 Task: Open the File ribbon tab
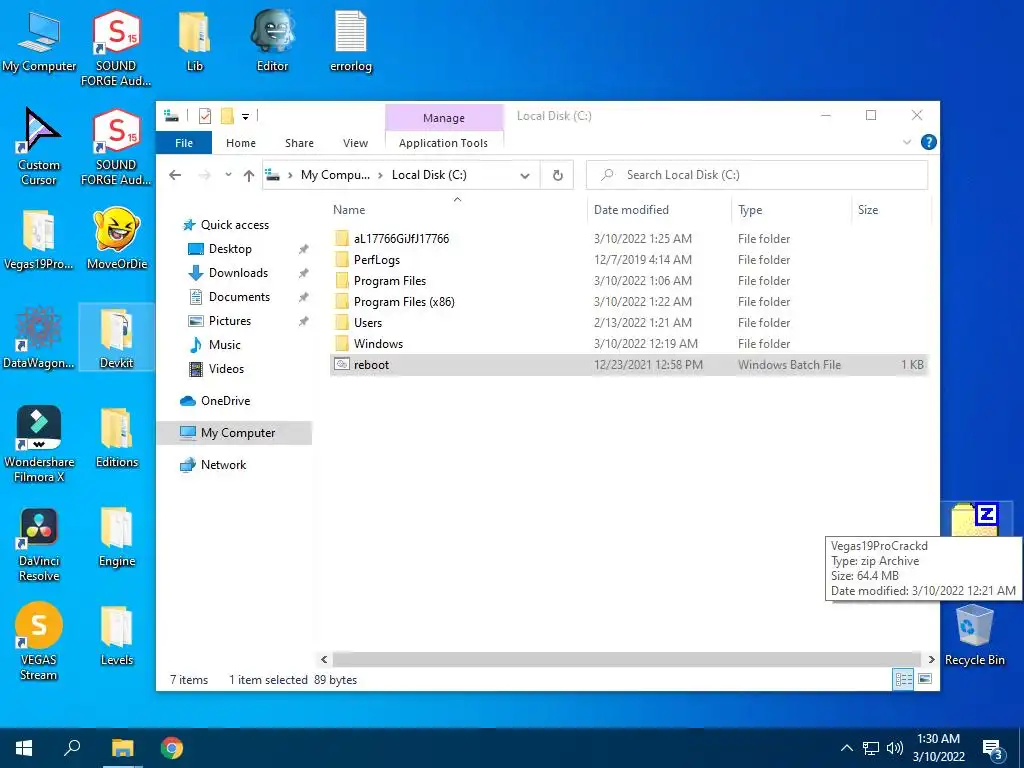(x=184, y=143)
